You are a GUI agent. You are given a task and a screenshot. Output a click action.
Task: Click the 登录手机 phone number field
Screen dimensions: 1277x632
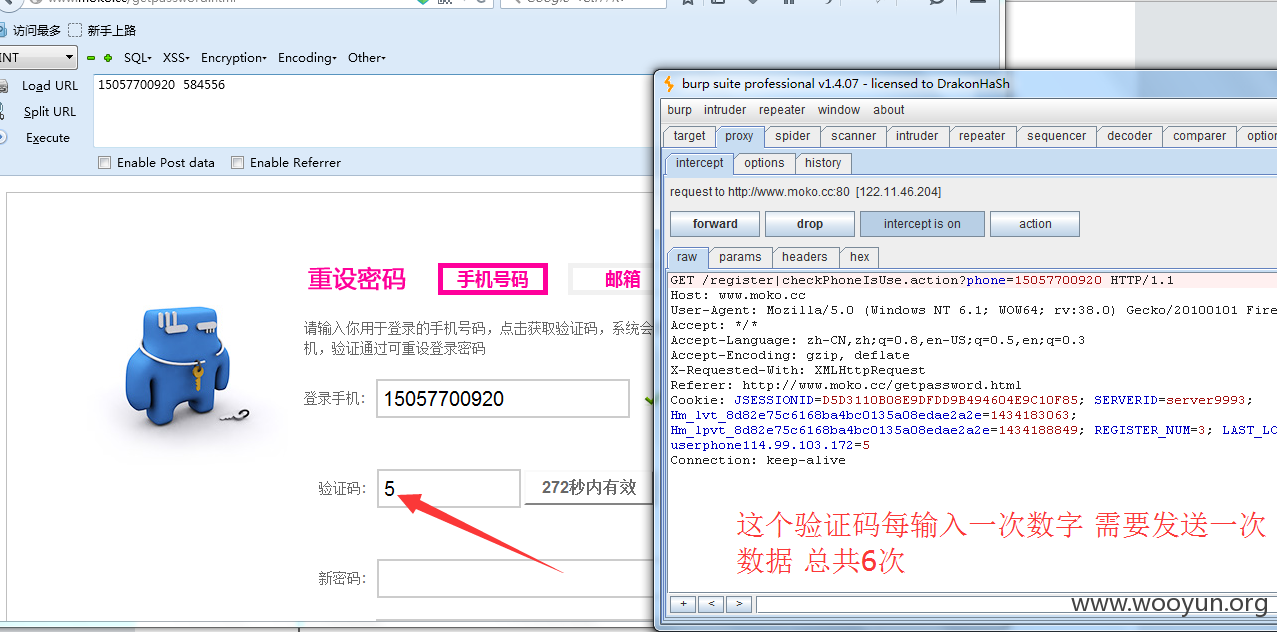(503, 399)
